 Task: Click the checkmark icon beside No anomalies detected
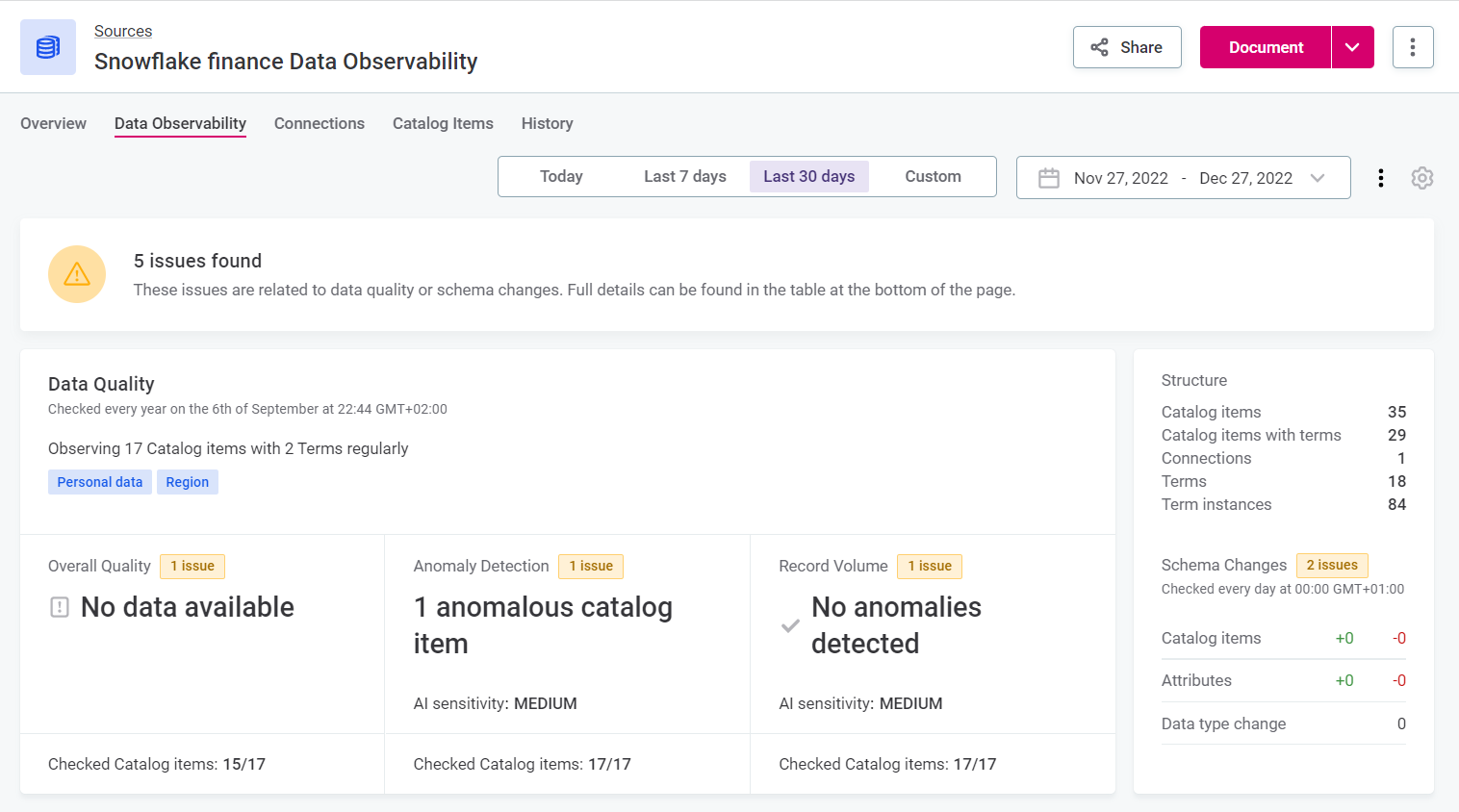tap(789, 625)
